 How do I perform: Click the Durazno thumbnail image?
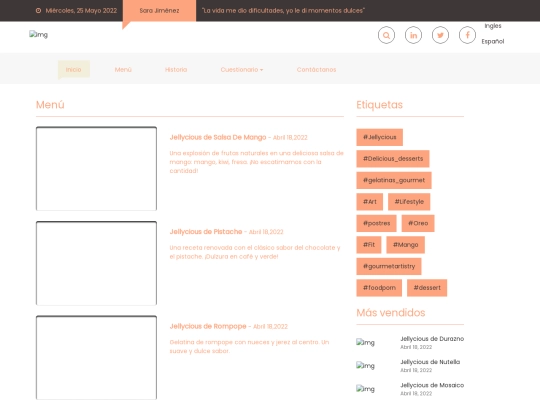(365, 342)
